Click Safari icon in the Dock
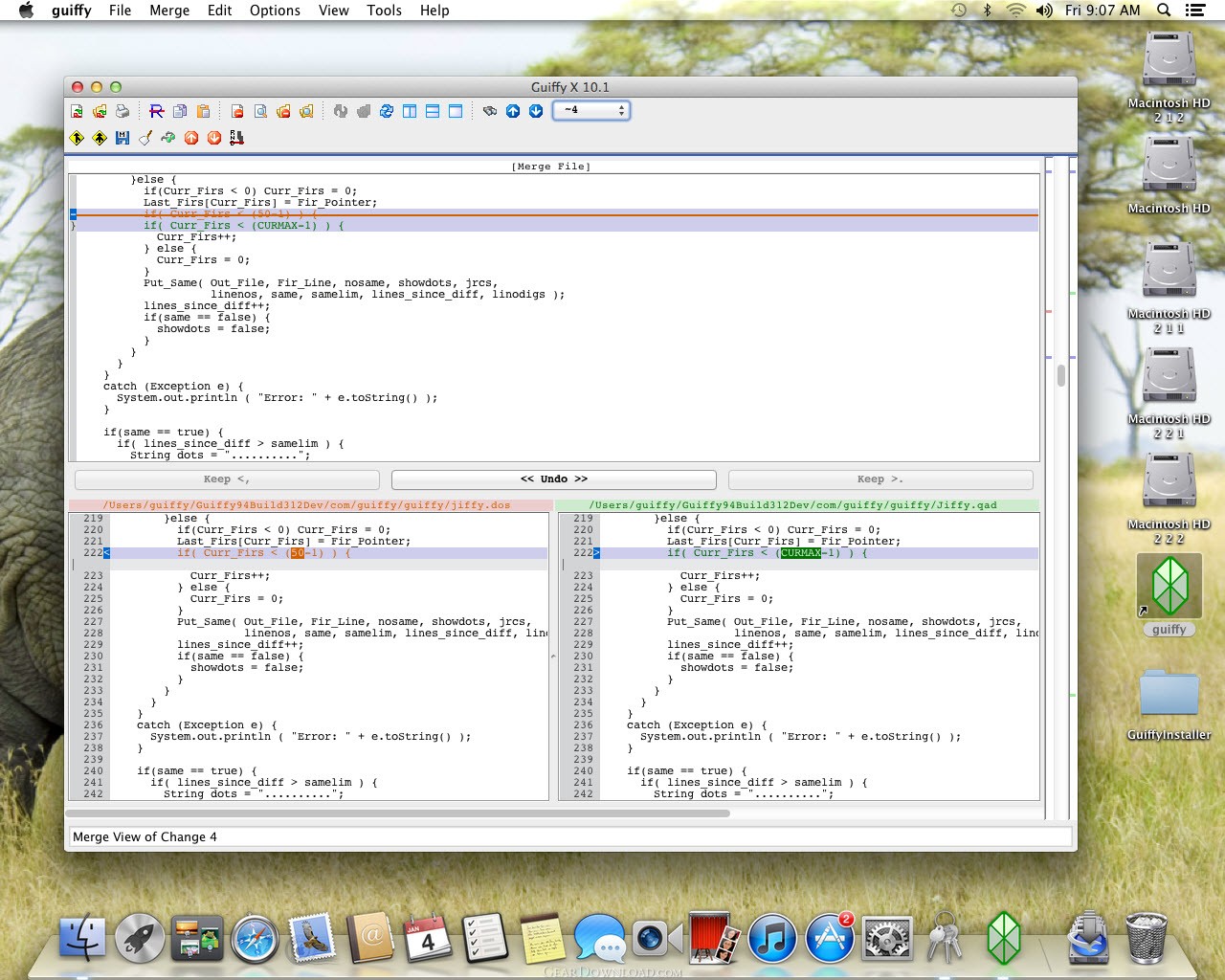 256,939
